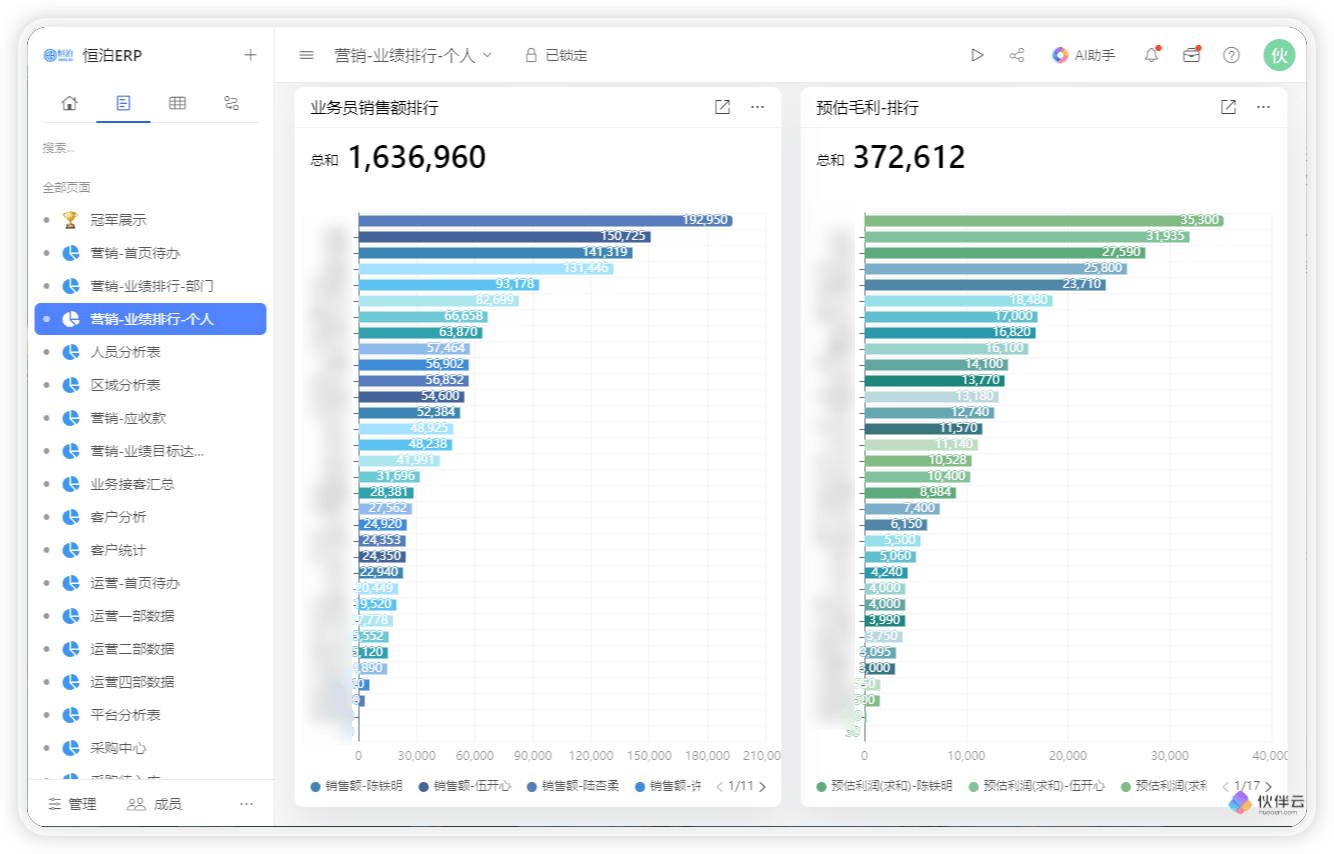Image resolution: width=1334 pixels, height=854 pixels.
Task: Open the home tab icon in sidebar
Action: (x=69, y=103)
